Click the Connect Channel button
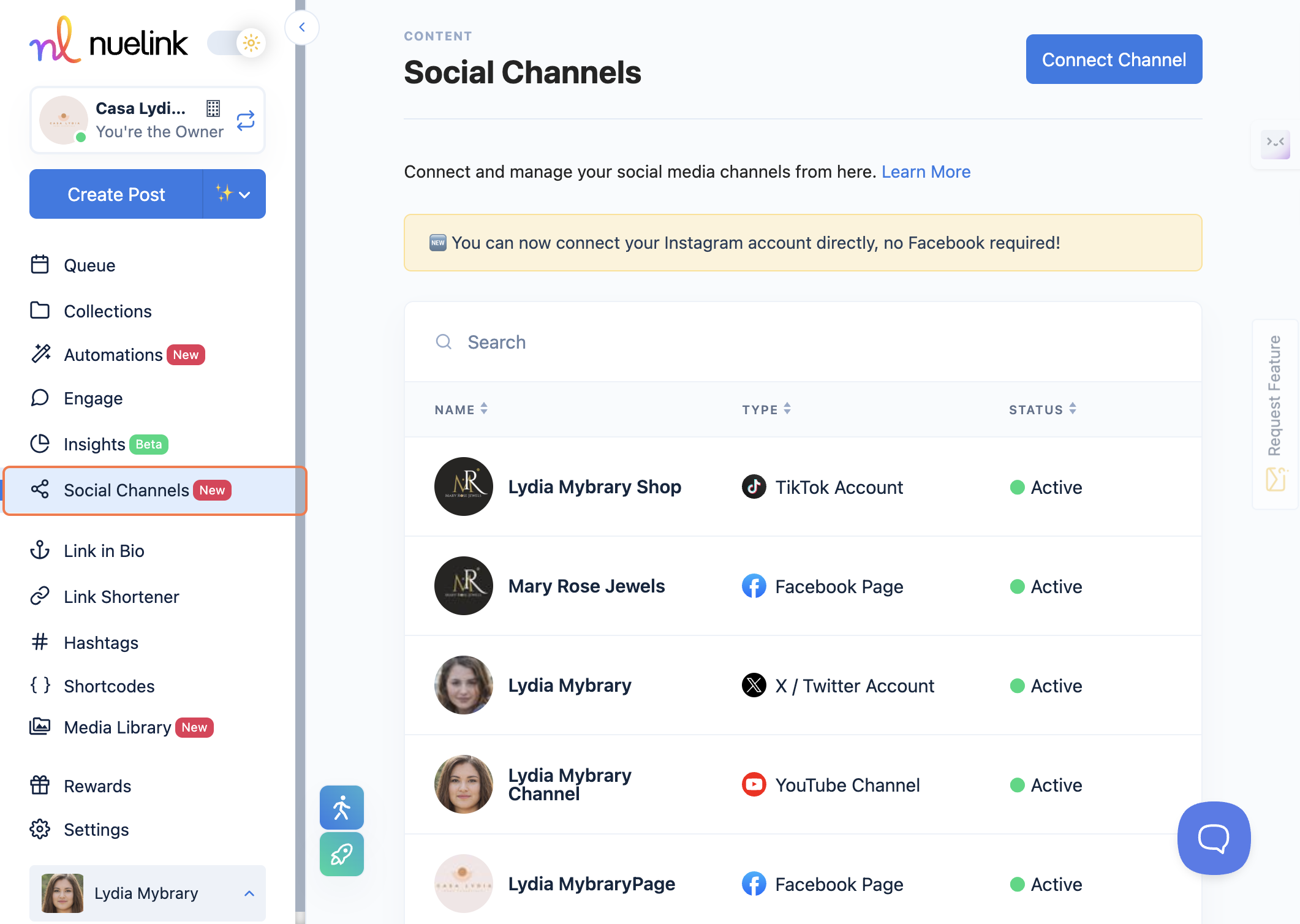This screenshot has width=1300, height=924. click(x=1114, y=59)
